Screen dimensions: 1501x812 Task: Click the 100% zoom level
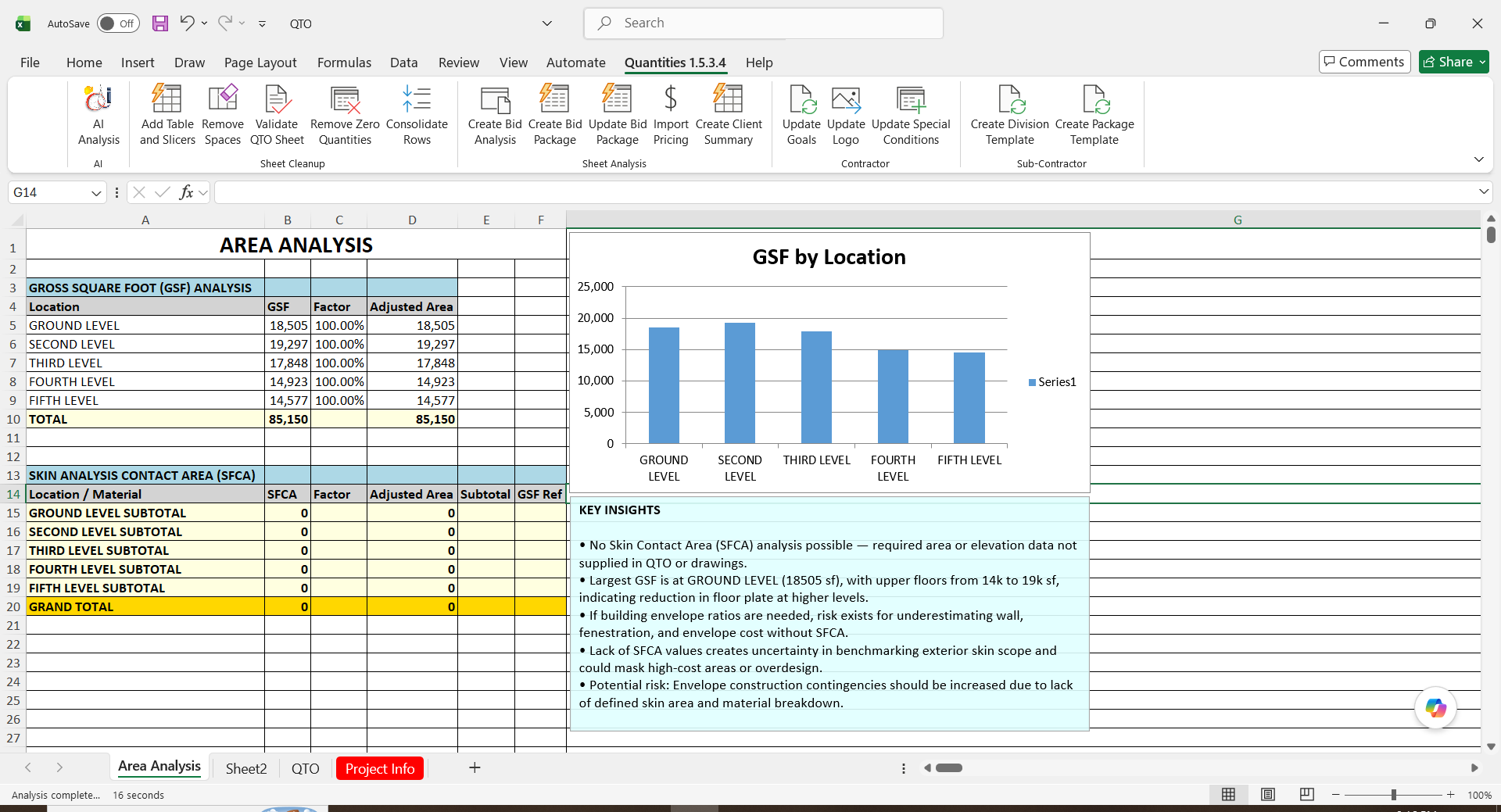[1479, 795]
